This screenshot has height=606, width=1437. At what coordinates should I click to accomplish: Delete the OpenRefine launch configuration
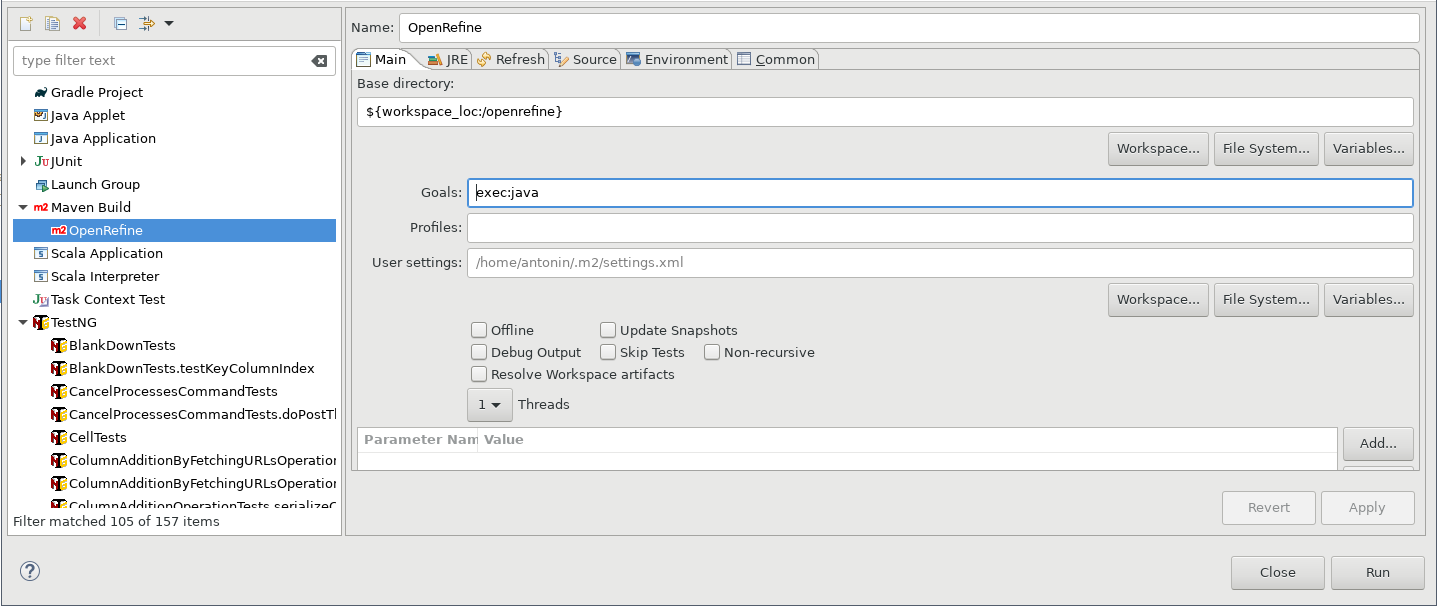coord(78,22)
